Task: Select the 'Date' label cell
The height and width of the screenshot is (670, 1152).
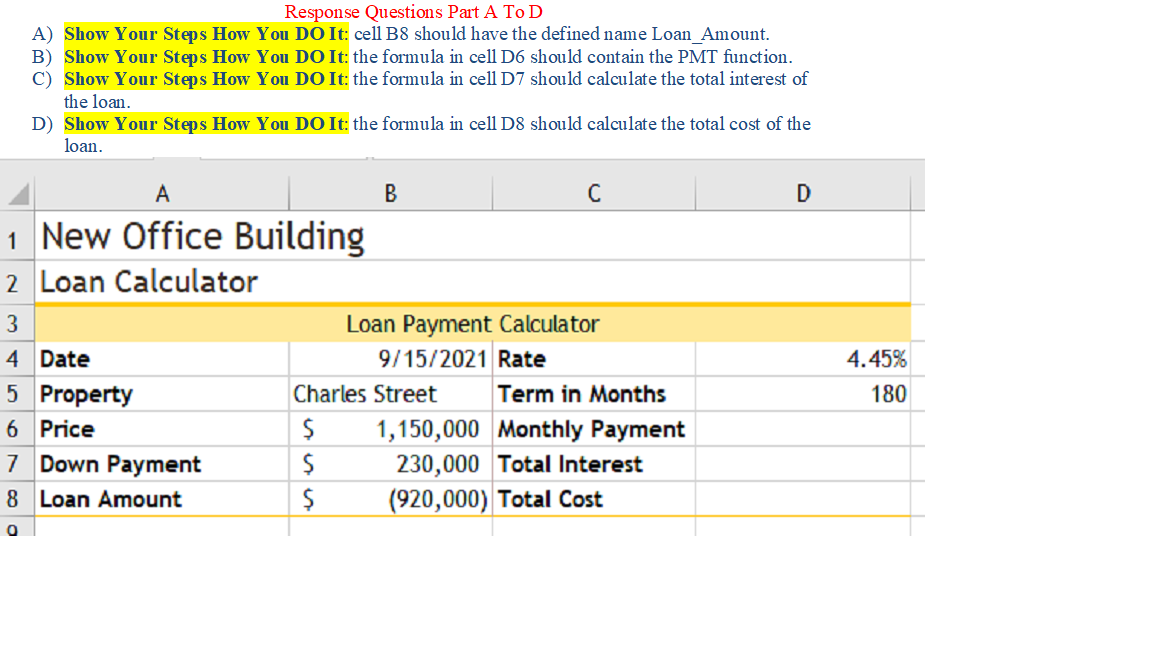Action: [x=162, y=359]
